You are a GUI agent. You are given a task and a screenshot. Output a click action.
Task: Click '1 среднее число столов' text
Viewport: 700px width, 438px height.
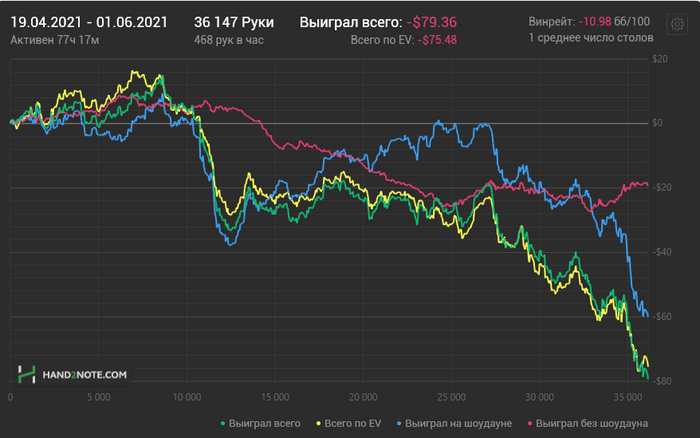coord(591,38)
